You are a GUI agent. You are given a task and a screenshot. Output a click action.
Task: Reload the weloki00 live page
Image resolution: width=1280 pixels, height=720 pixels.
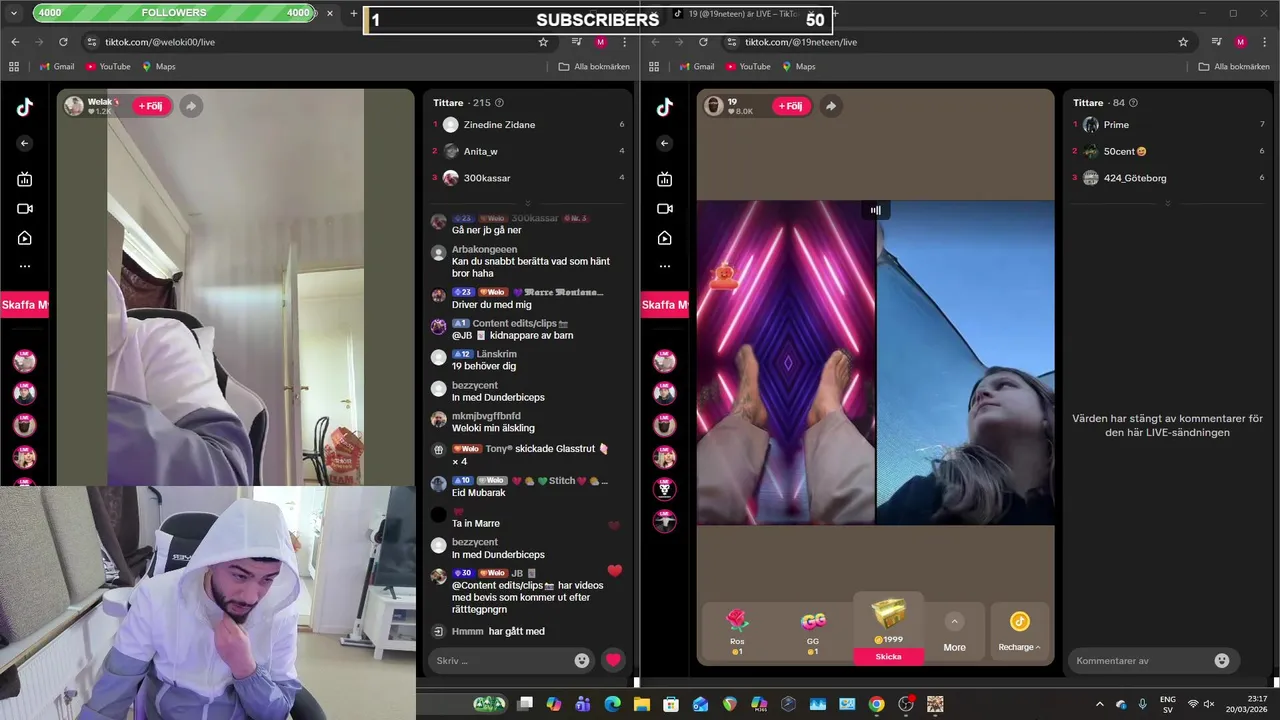coord(63,42)
